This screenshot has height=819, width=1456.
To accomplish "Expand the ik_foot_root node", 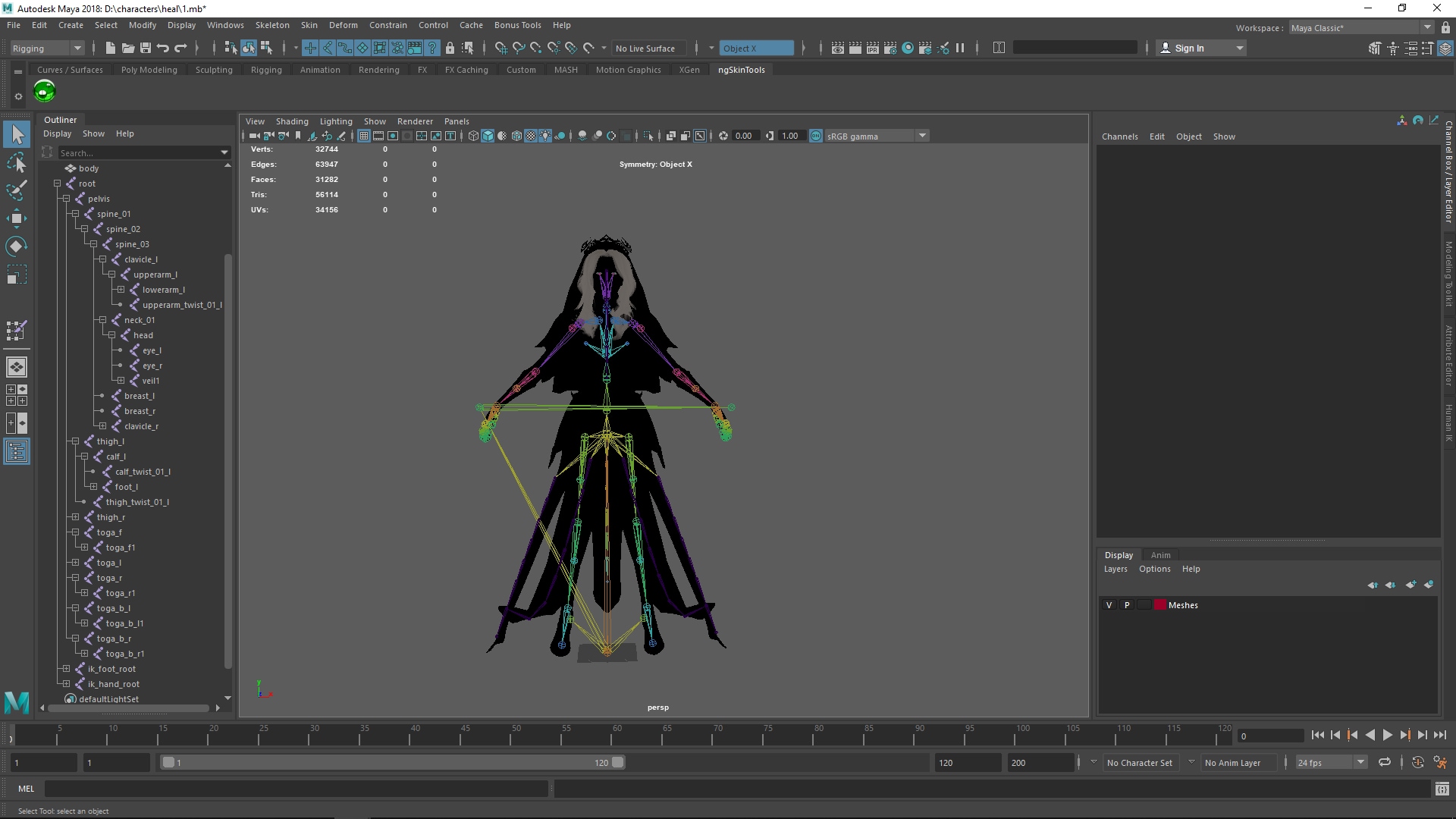I will pos(66,669).
